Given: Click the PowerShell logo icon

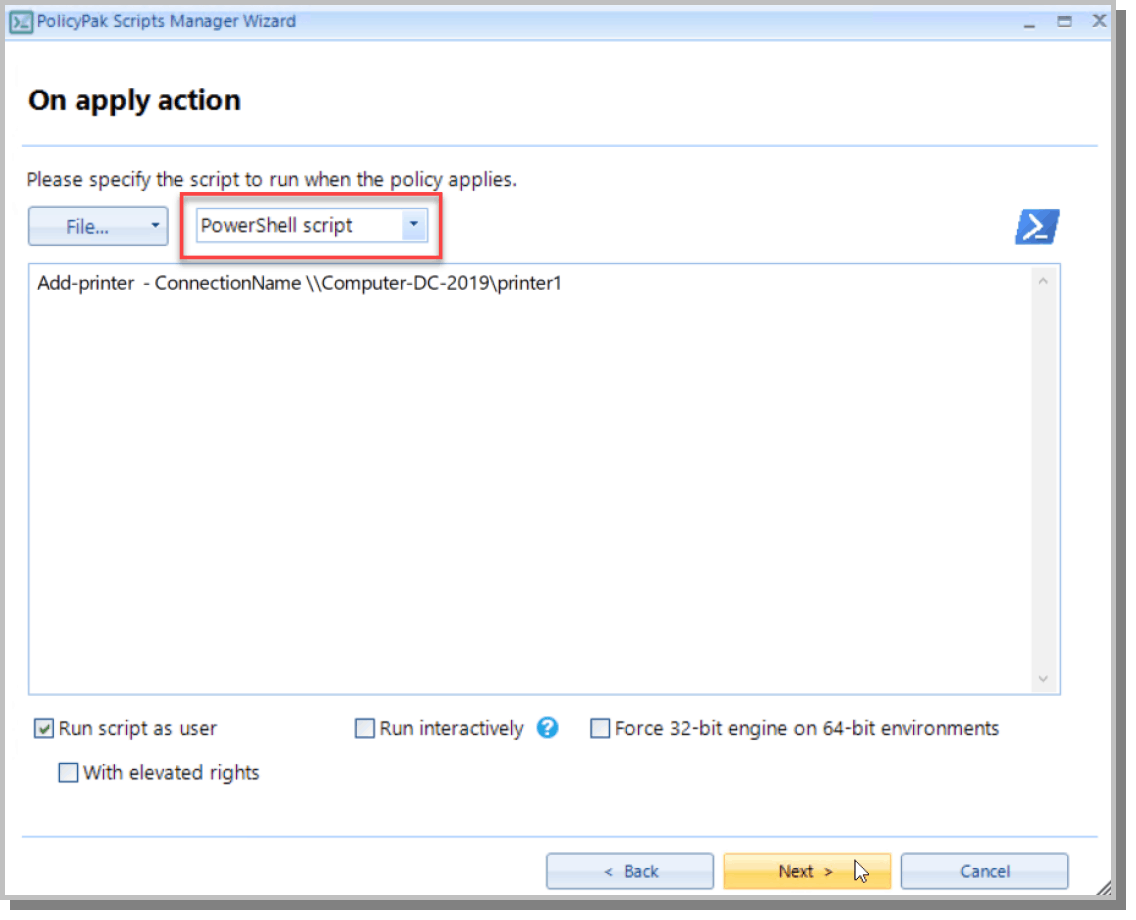Looking at the screenshot, I should 1037,227.
